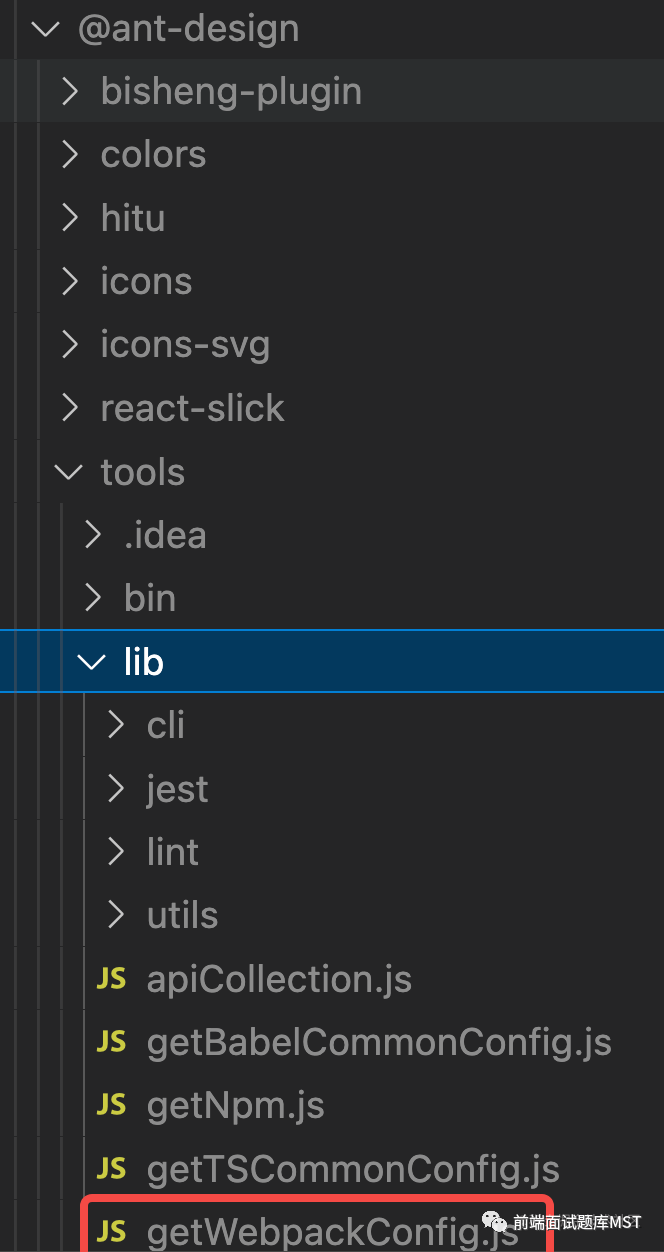Image resolution: width=664 pixels, height=1252 pixels.
Task: Select the bin folder
Action: pyautogui.click(x=150, y=597)
